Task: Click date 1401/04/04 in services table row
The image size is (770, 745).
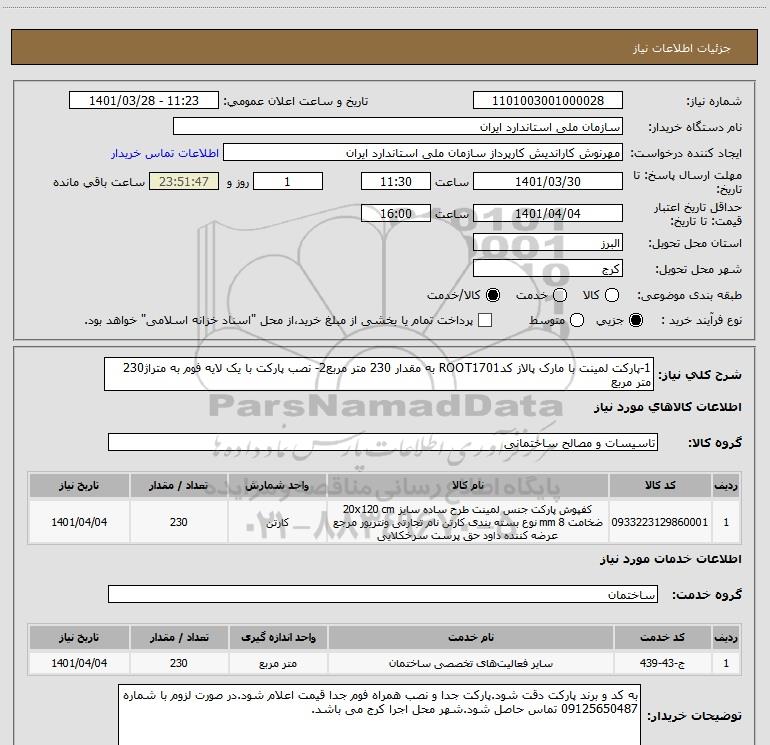Action: (79, 663)
